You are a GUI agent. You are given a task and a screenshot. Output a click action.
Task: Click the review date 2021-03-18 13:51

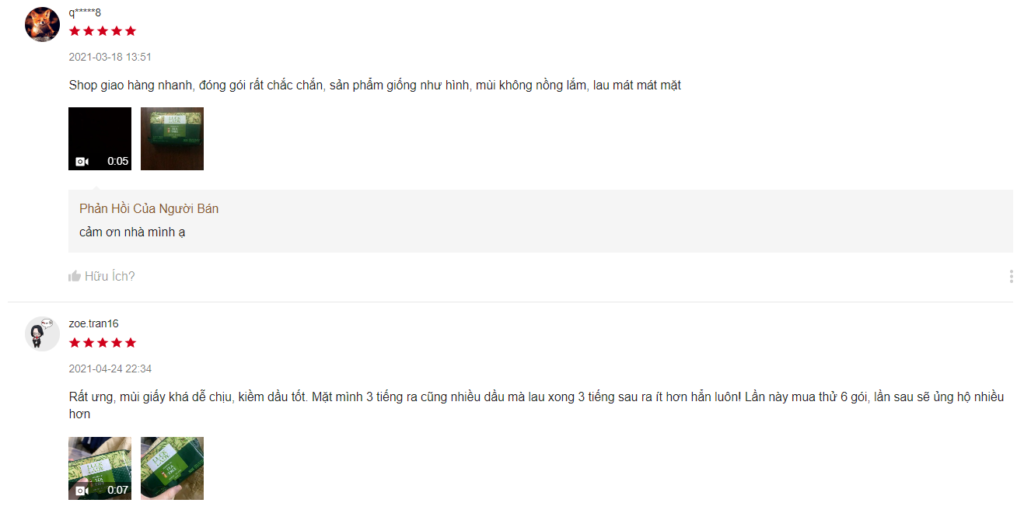pyautogui.click(x=110, y=57)
